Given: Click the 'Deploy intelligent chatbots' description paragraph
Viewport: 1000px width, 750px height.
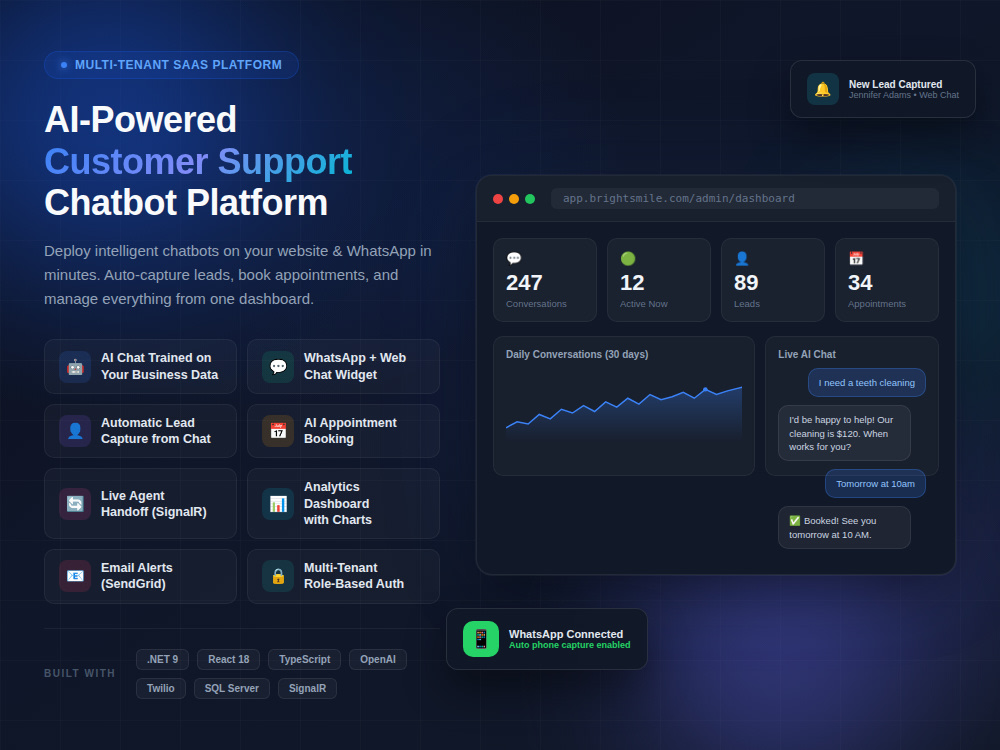Looking at the screenshot, I should pos(238,275).
